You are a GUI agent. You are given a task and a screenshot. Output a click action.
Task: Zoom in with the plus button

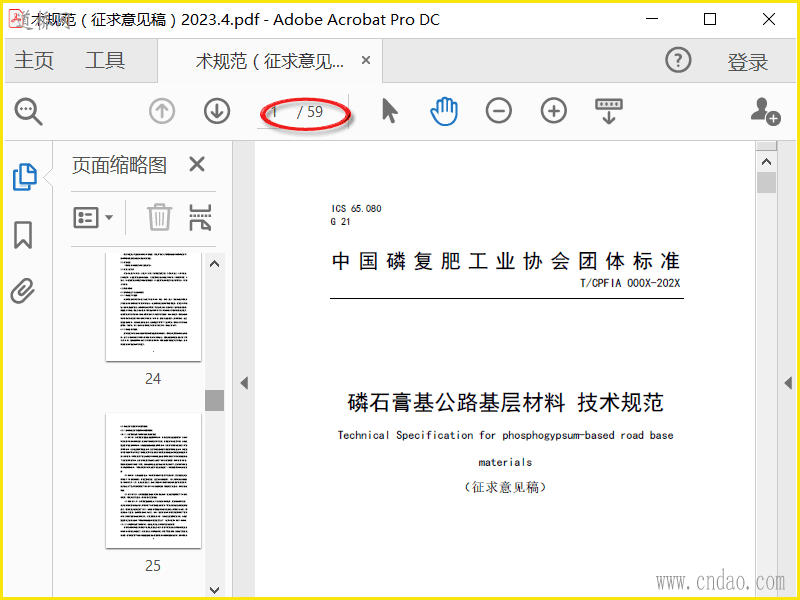[x=554, y=111]
